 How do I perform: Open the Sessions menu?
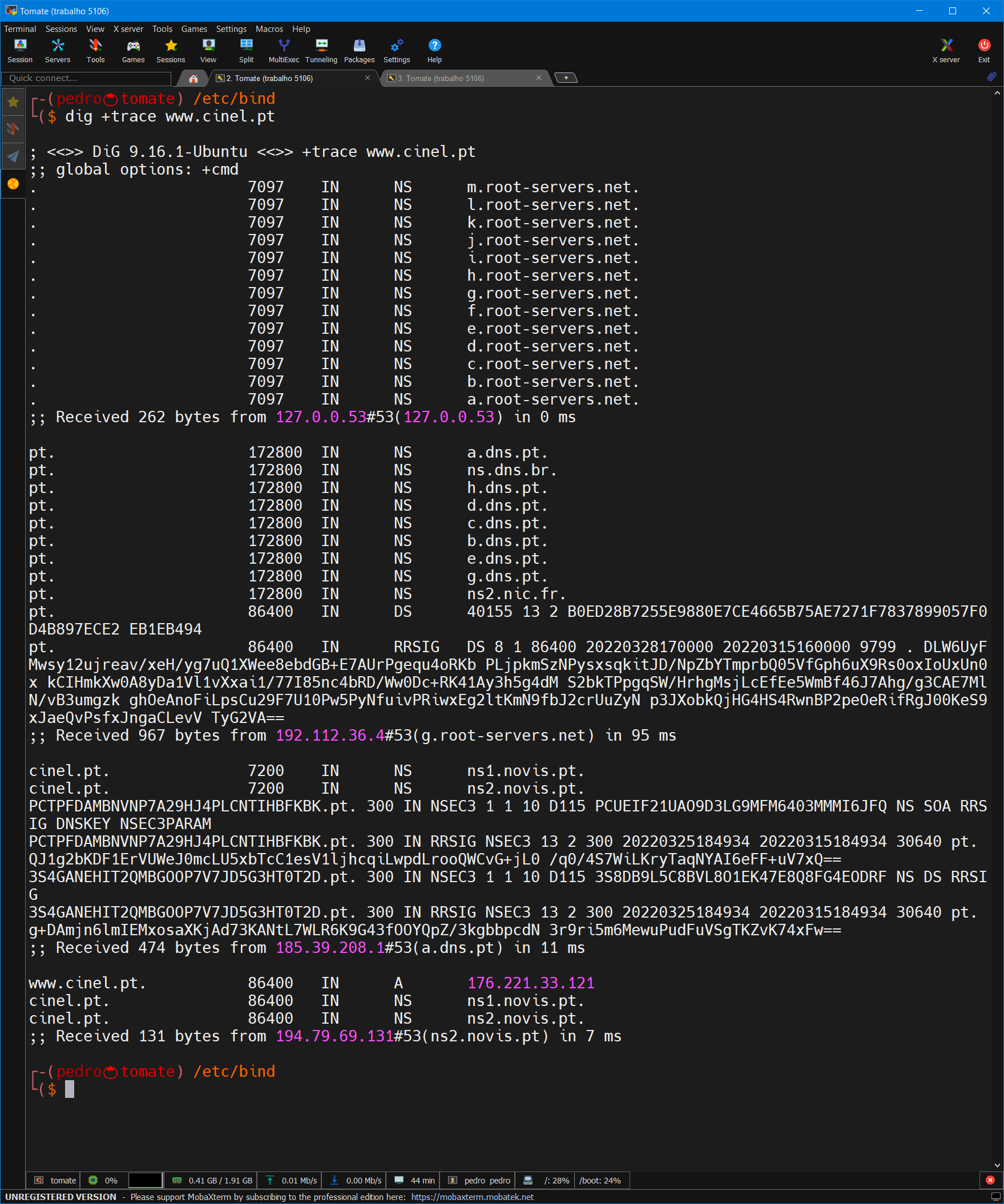pos(61,29)
